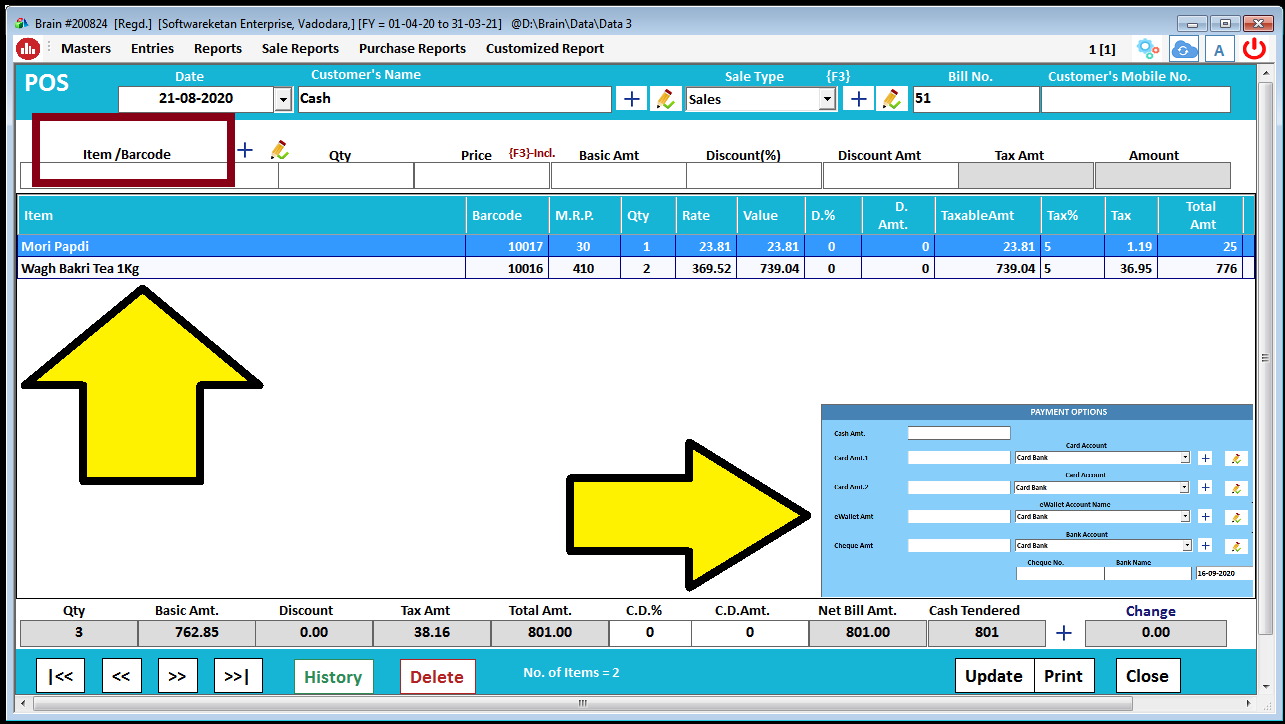Open transaction History
Screen dimensions: 1285x724
(333, 676)
